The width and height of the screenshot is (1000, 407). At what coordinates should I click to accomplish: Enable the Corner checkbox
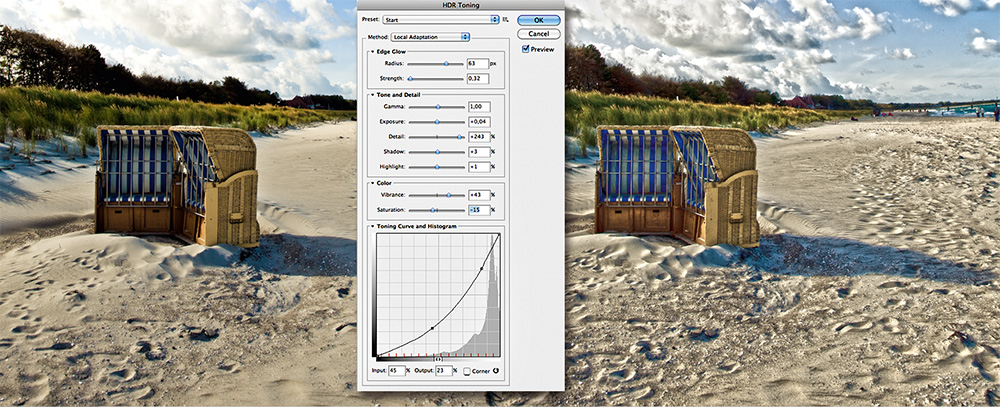[x=467, y=371]
